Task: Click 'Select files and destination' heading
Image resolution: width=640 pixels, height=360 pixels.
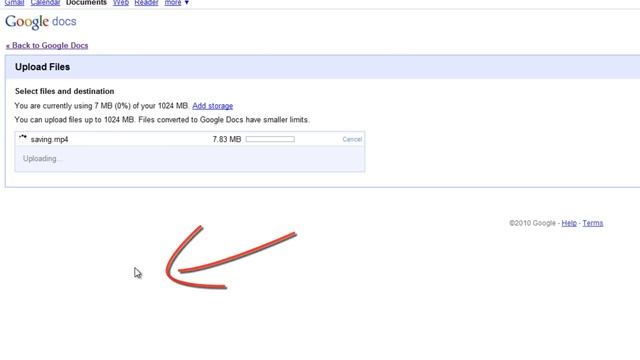Action: [64, 91]
